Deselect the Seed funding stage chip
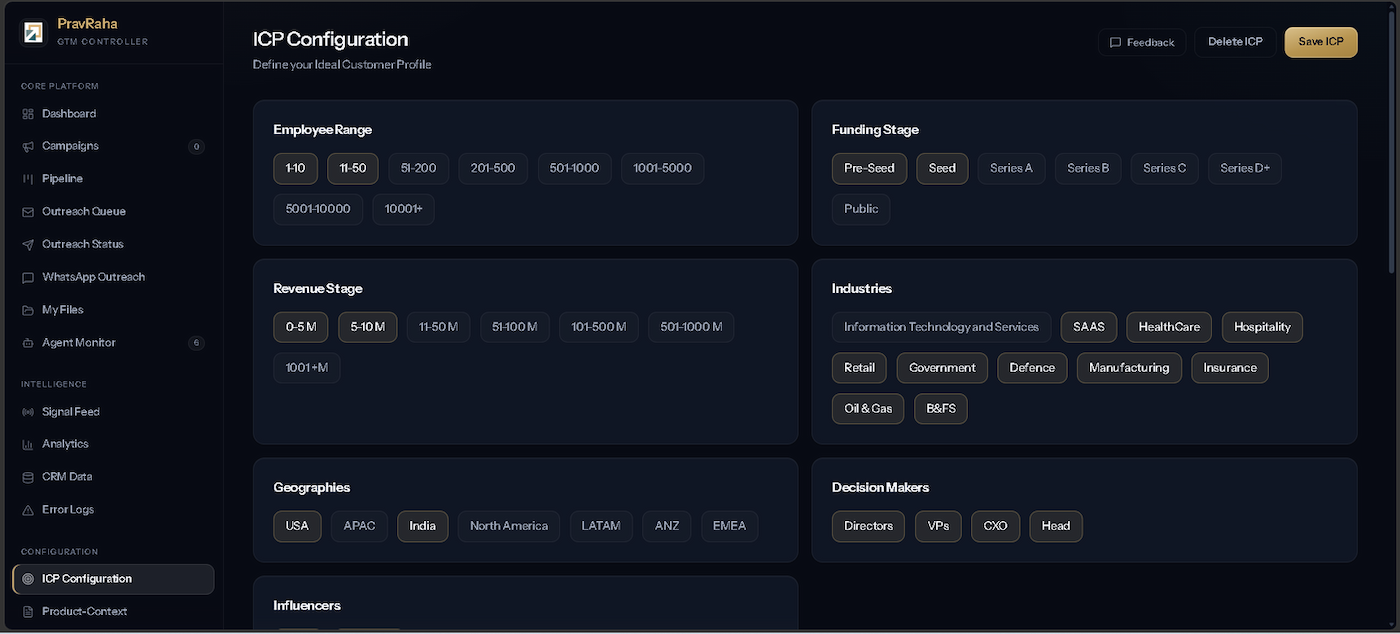 click(x=942, y=168)
